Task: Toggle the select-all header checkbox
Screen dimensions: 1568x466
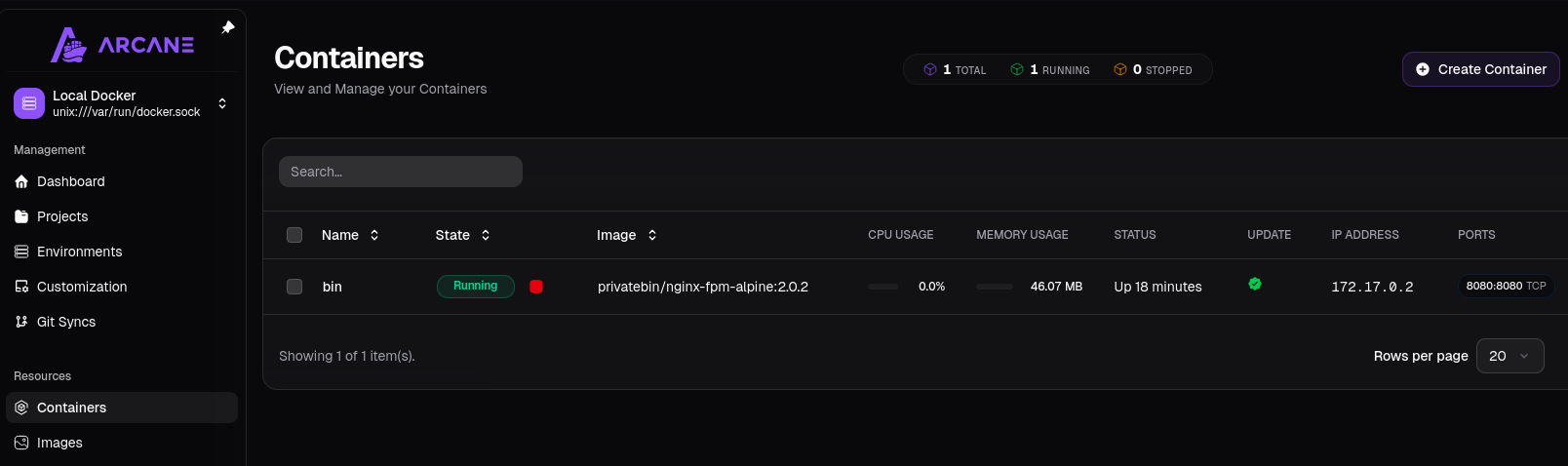Action: [294, 235]
